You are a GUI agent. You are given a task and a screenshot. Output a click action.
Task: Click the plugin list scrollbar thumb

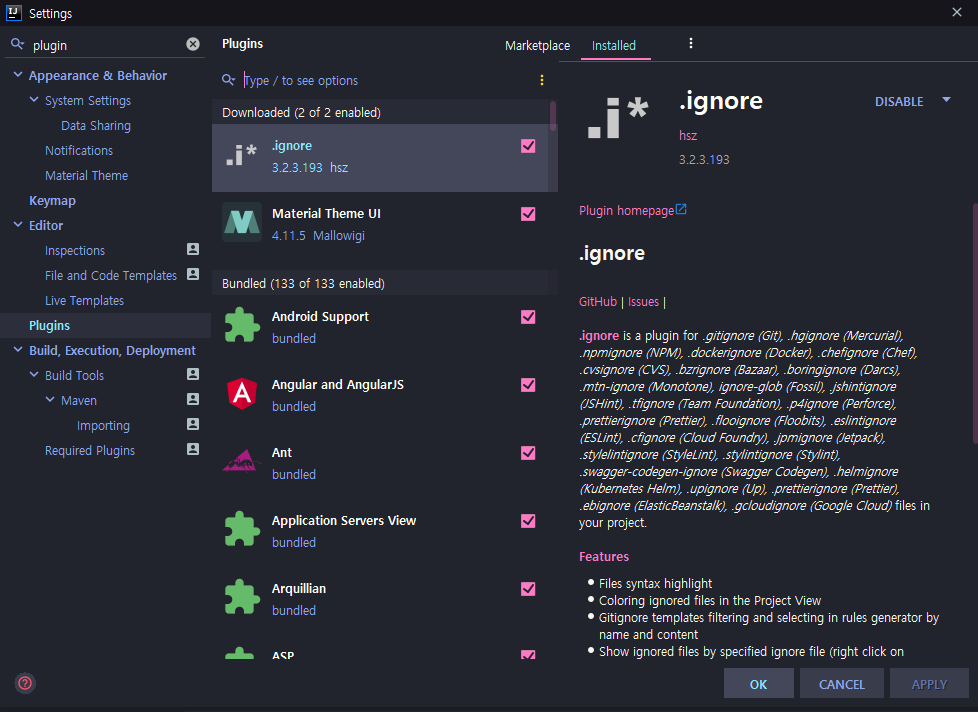pos(553,116)
